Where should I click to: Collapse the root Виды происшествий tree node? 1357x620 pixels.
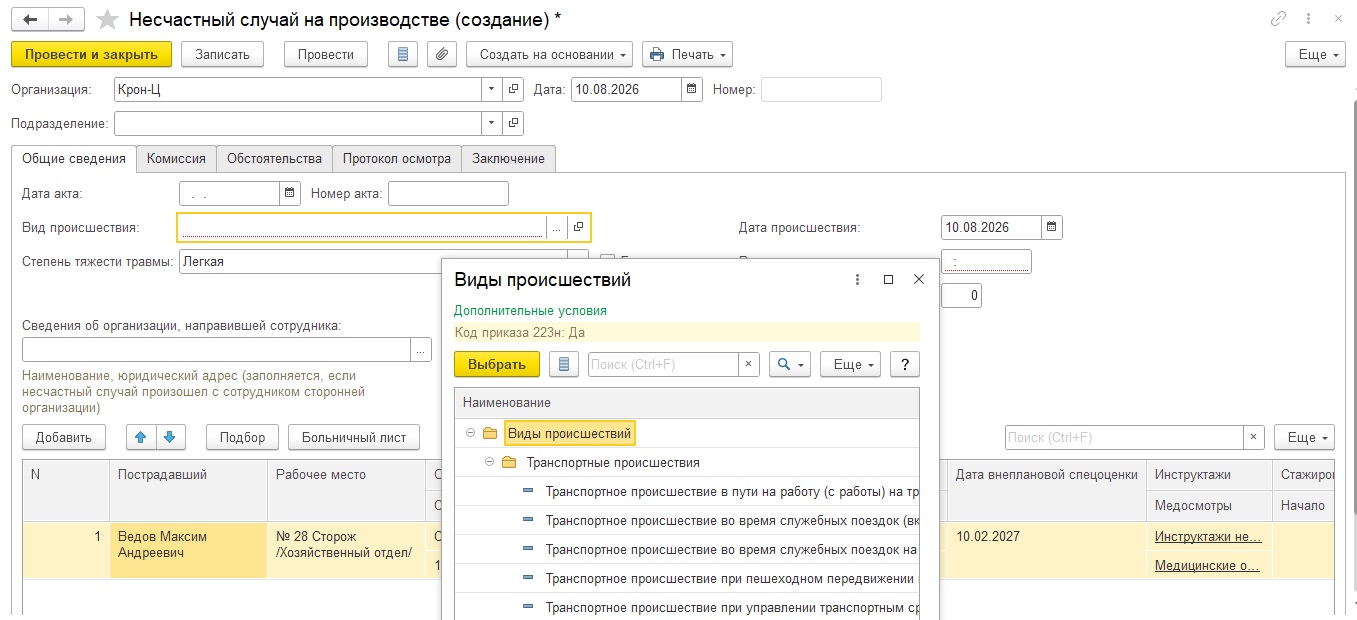point(470,433)
